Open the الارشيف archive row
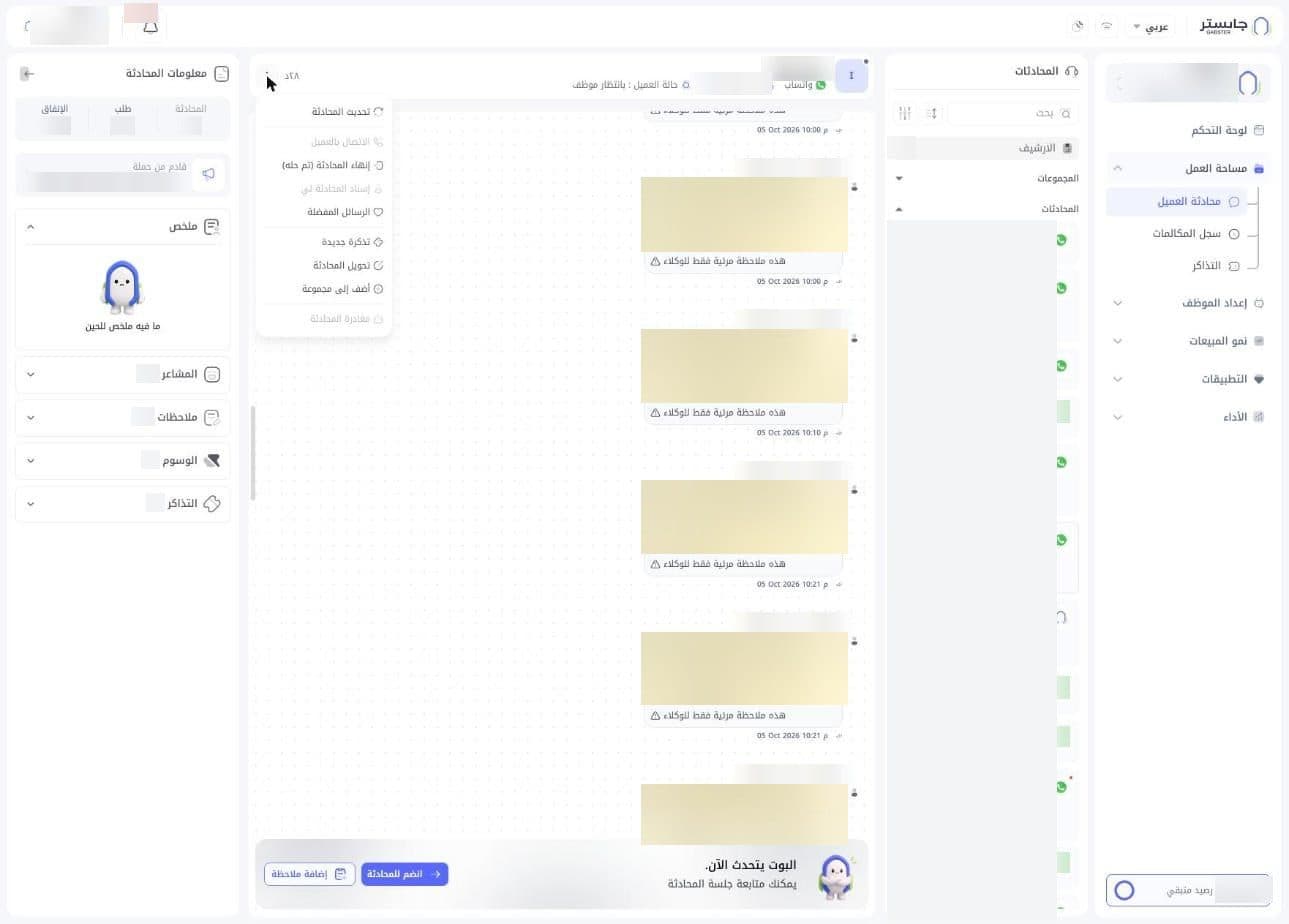The height and width of the screenshot is (924, 1289). click(983, 148)
